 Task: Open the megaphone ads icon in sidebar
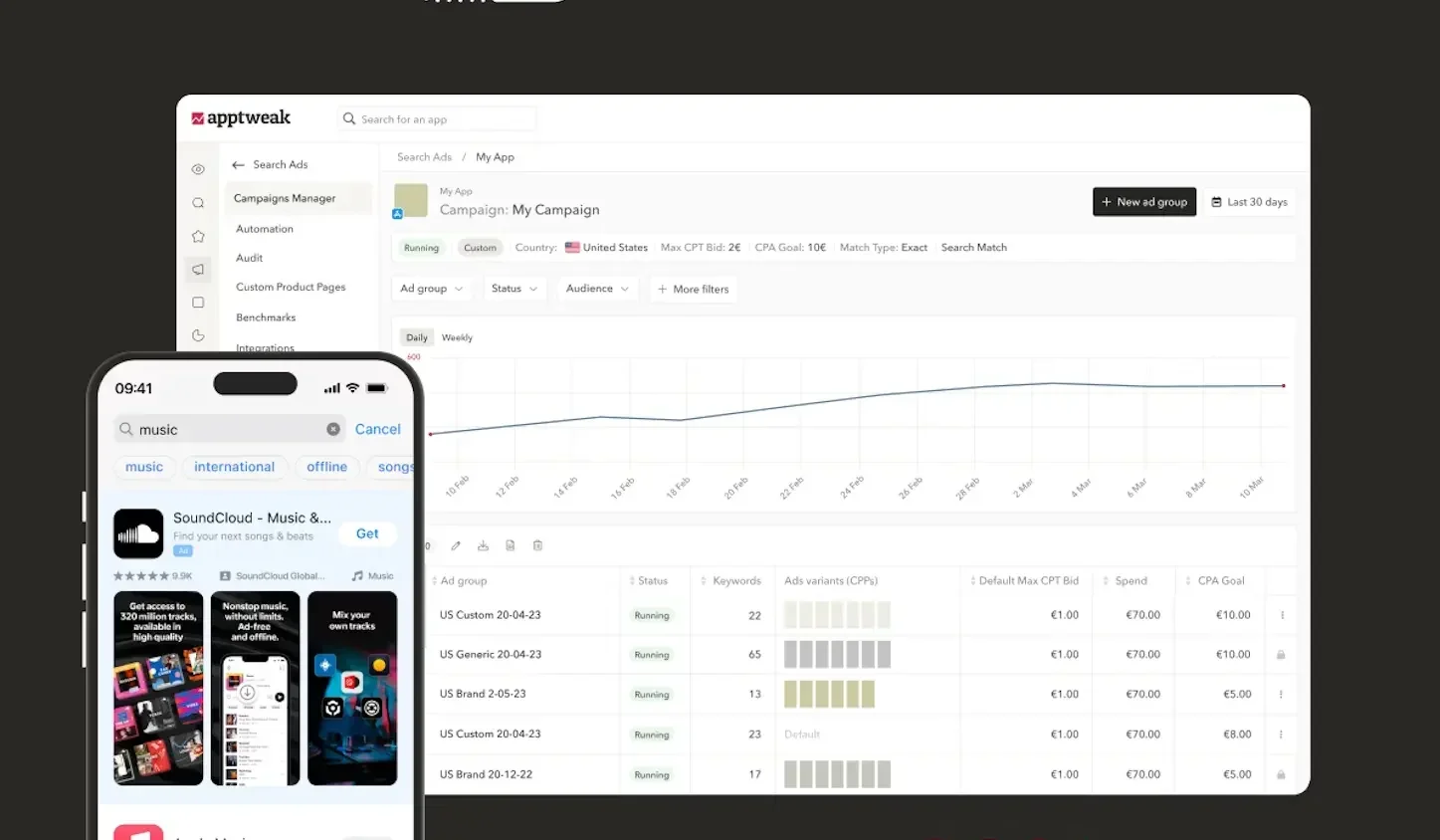click(x=198, y=269)
